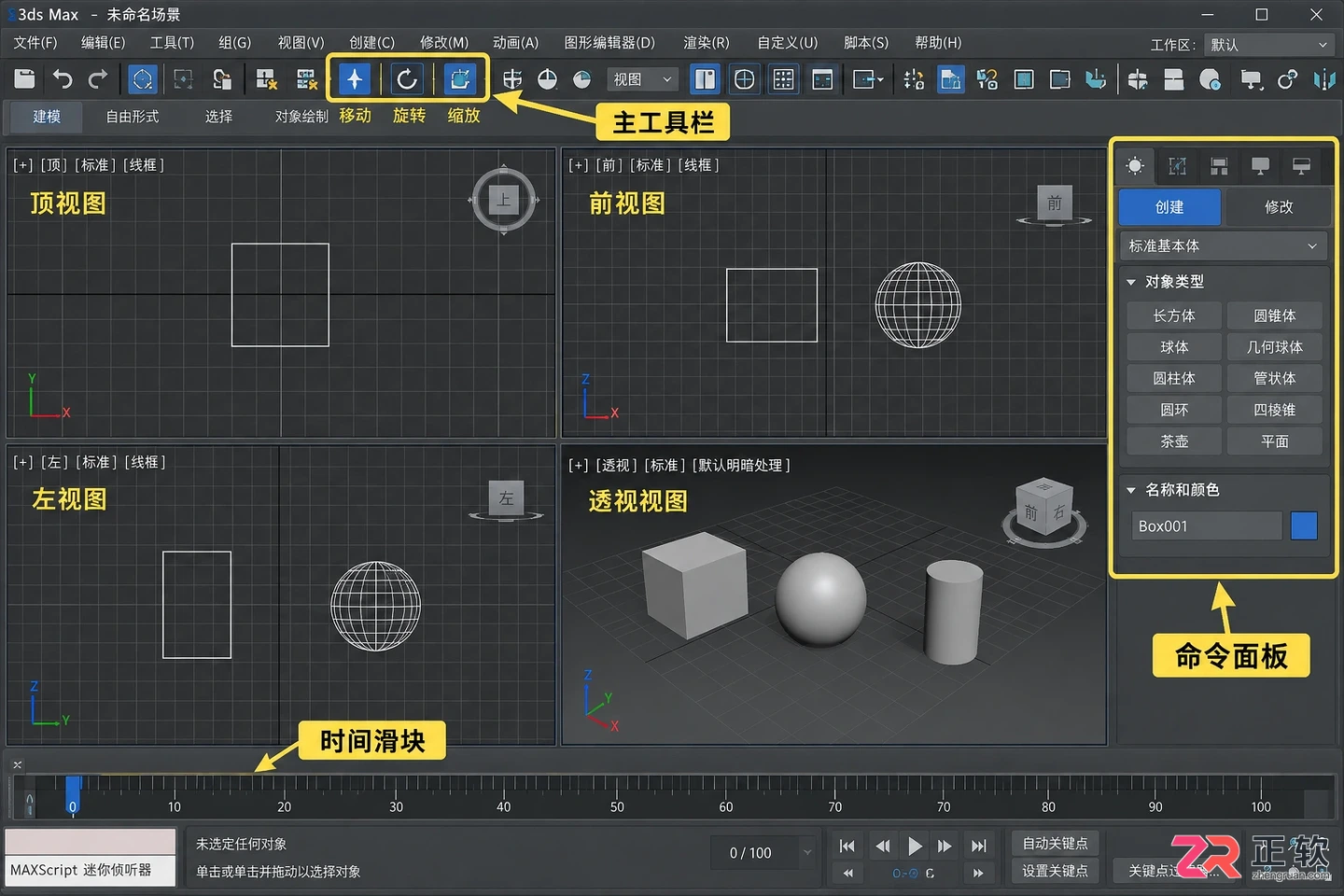The height and width of the screenshot is (896, 1344).
Task: Open the 帮助(H) menu
Action: (938, 43)
